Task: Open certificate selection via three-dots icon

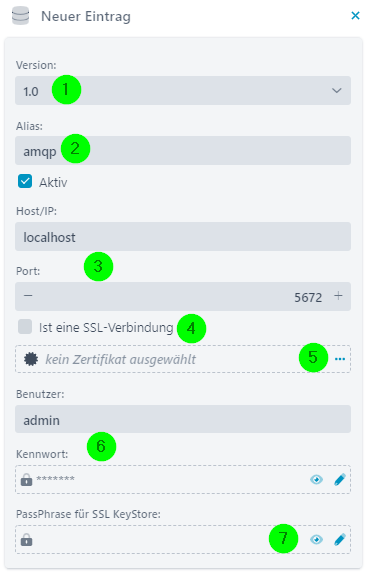Action: coord(340,359)
